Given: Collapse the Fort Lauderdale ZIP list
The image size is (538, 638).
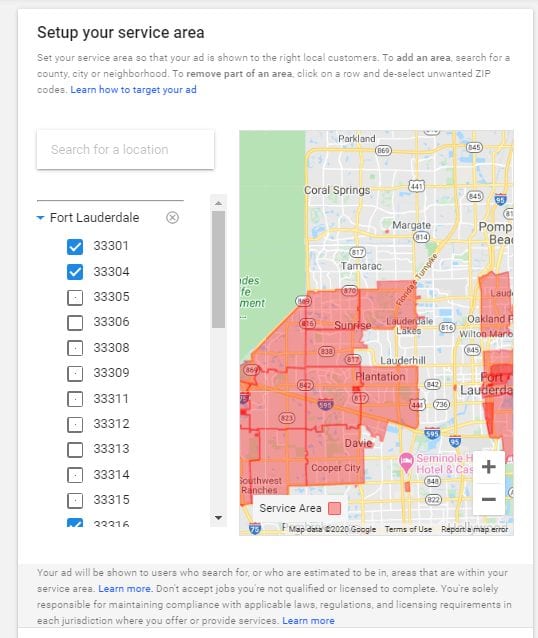Looking at the screenshot, I should [40, 218].
